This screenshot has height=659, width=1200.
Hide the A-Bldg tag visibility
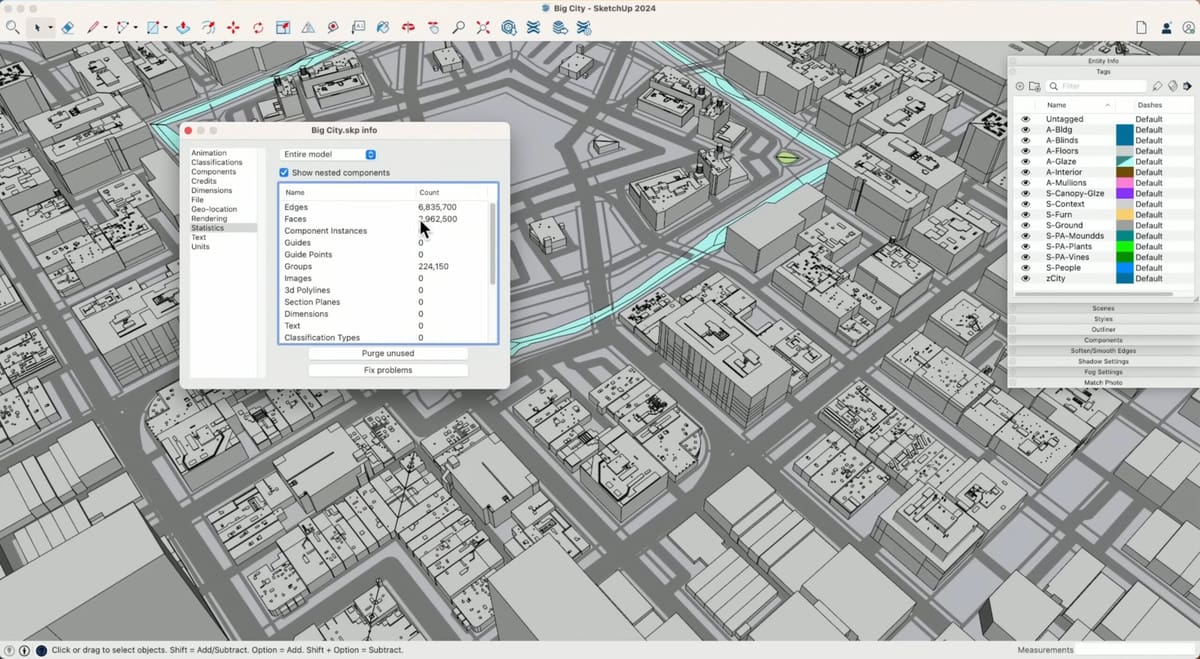coord(1025,130)
